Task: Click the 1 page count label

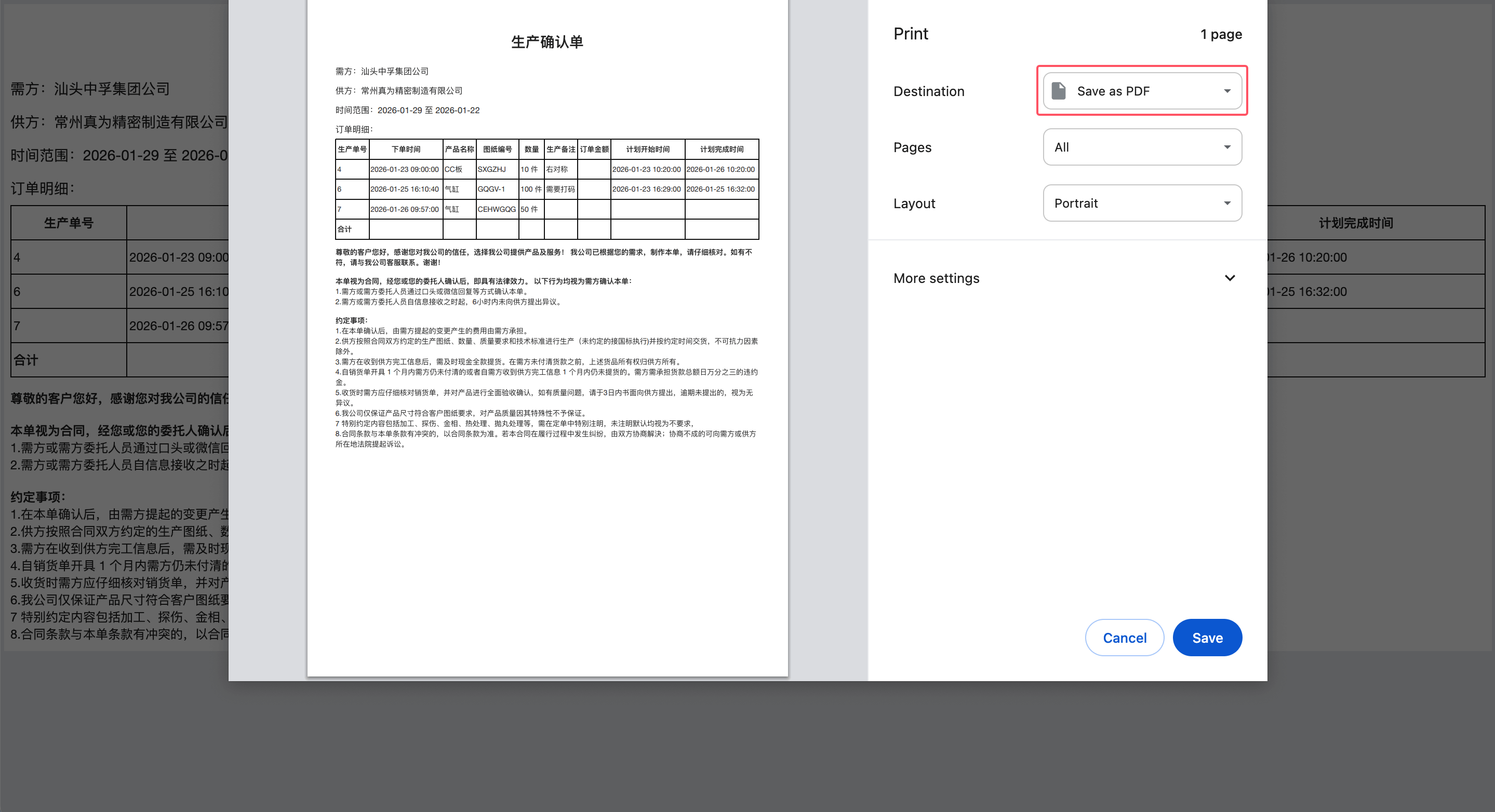Action: 1221,34
